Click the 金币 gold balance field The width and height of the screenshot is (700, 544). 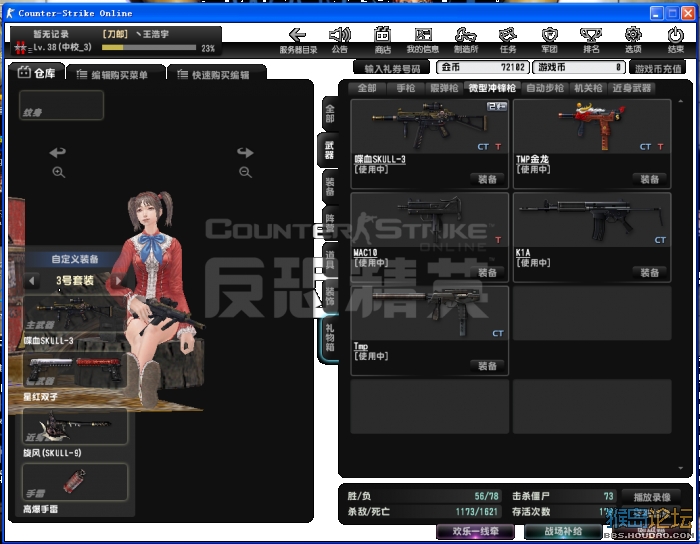pos(483,67)
